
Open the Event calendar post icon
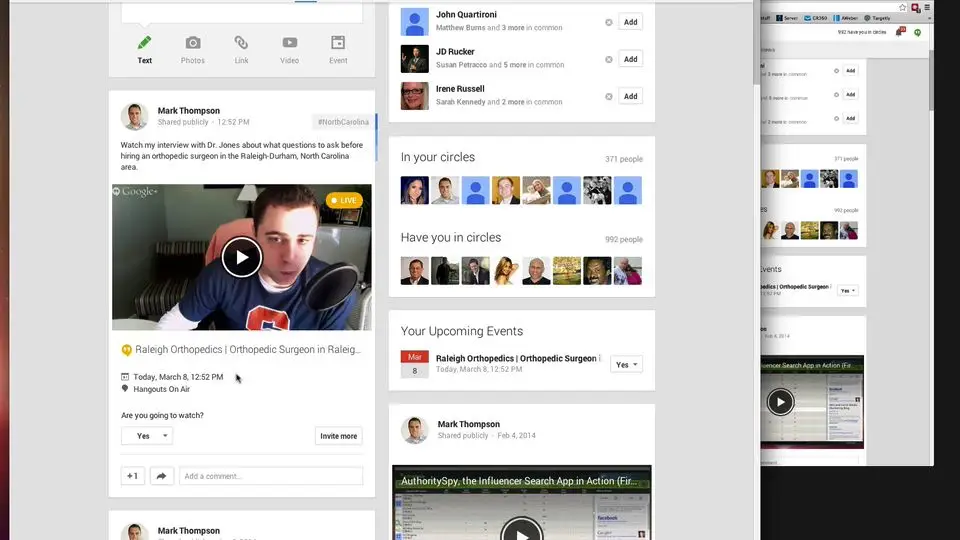(338, 42)
